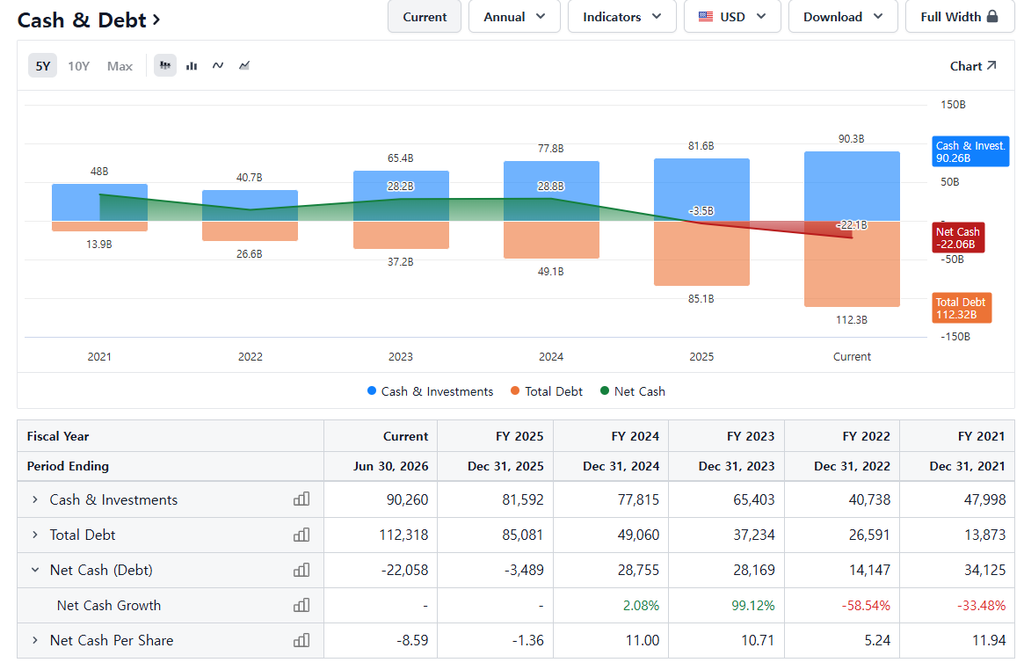The image size is (1024, 664).
Task: Collapse the Net Cash (Debt) row
Action: coord(35,570)
